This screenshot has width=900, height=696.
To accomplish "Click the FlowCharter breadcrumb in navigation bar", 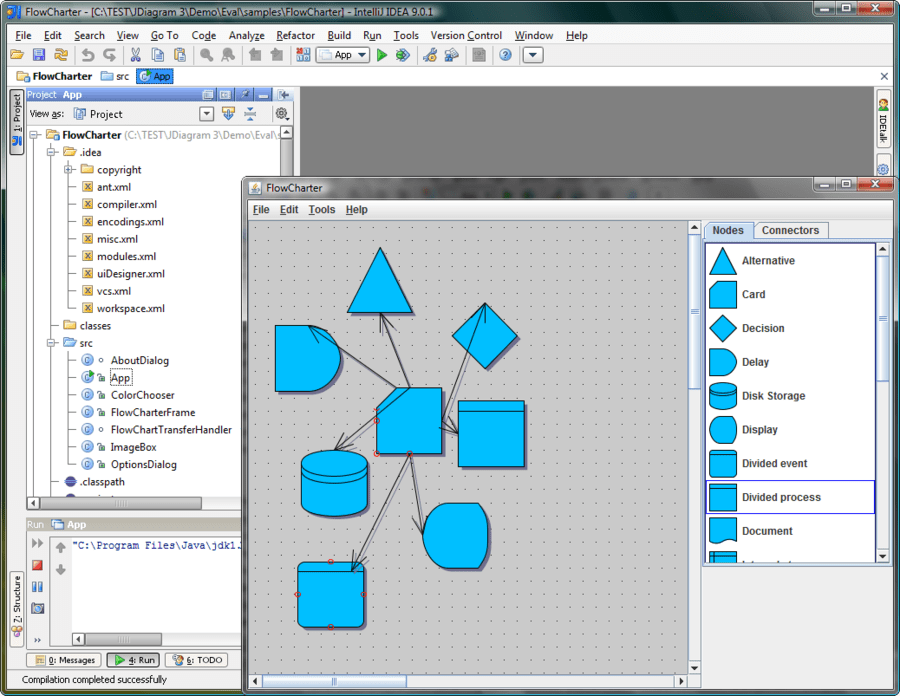I will 54,76.
